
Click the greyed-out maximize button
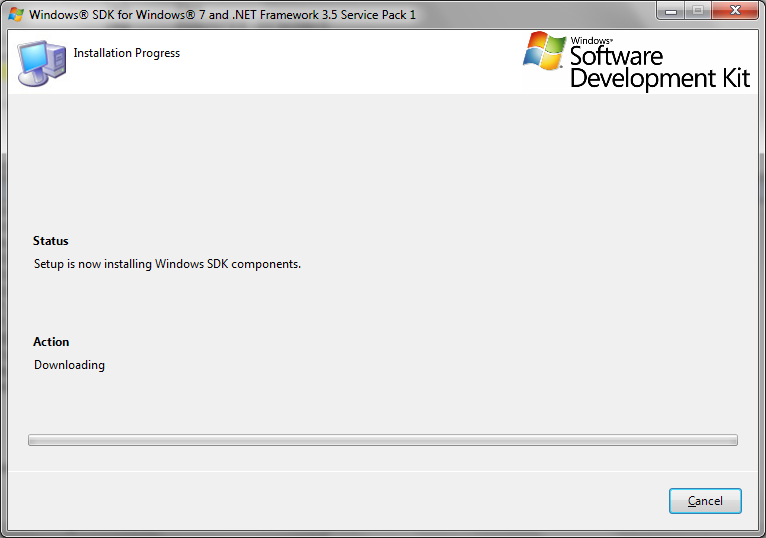click(697, 11)
